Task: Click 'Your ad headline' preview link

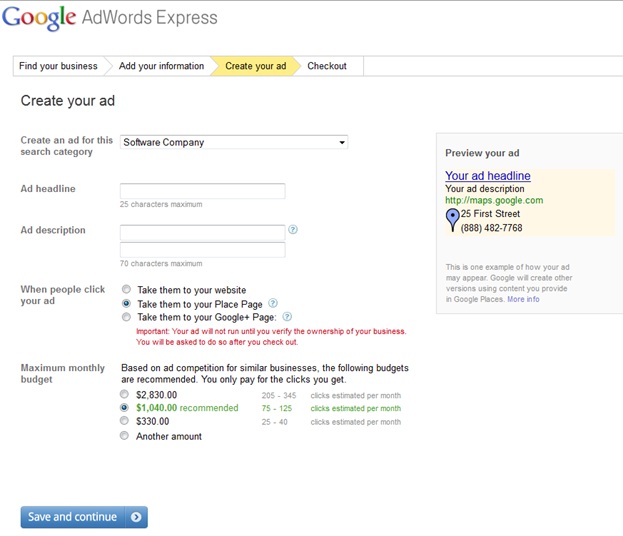Action: [488, 176]
